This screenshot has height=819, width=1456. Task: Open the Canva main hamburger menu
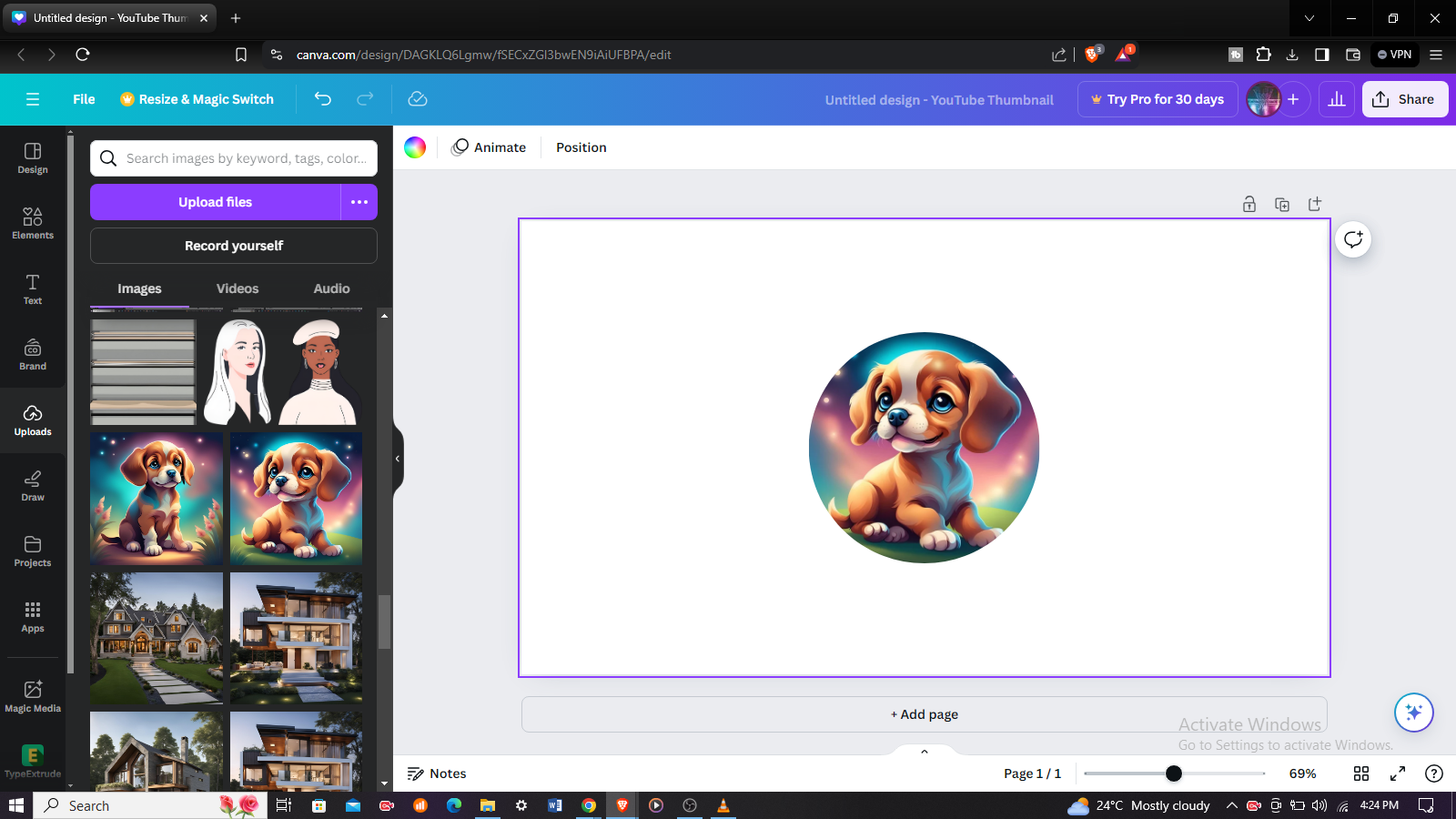(33, 99)
